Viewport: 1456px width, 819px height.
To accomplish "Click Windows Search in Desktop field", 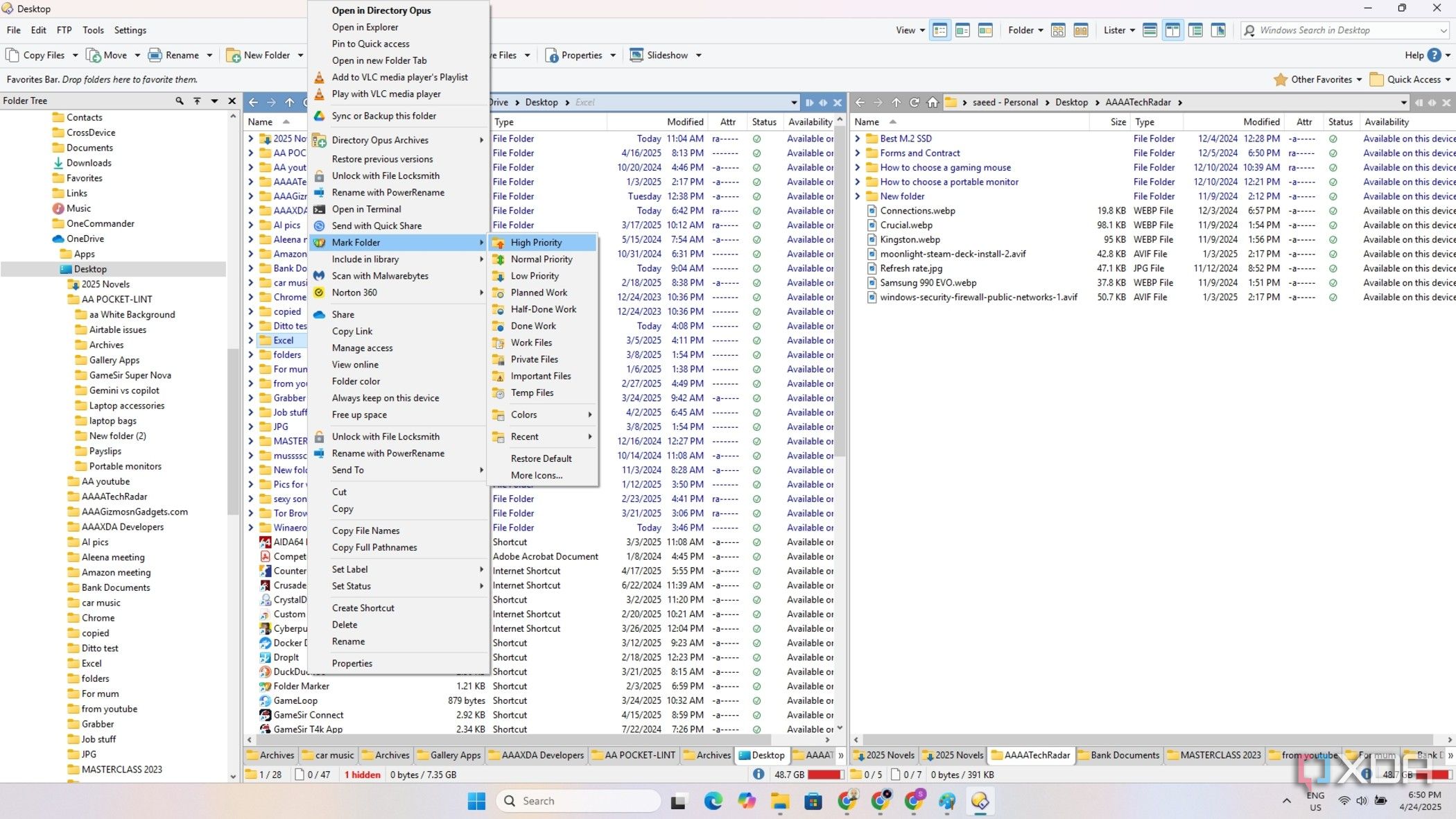I will pos(1344,30).
